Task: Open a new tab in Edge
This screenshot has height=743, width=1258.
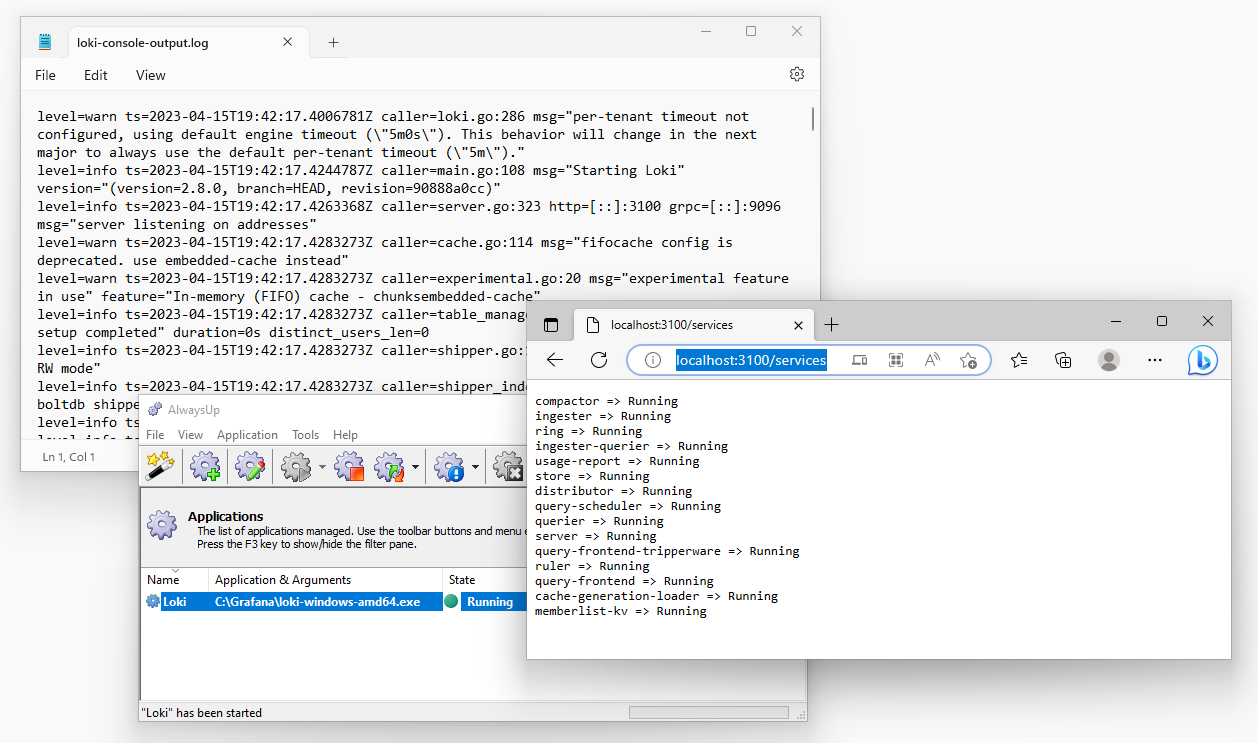Action: (x=831, y=325)
